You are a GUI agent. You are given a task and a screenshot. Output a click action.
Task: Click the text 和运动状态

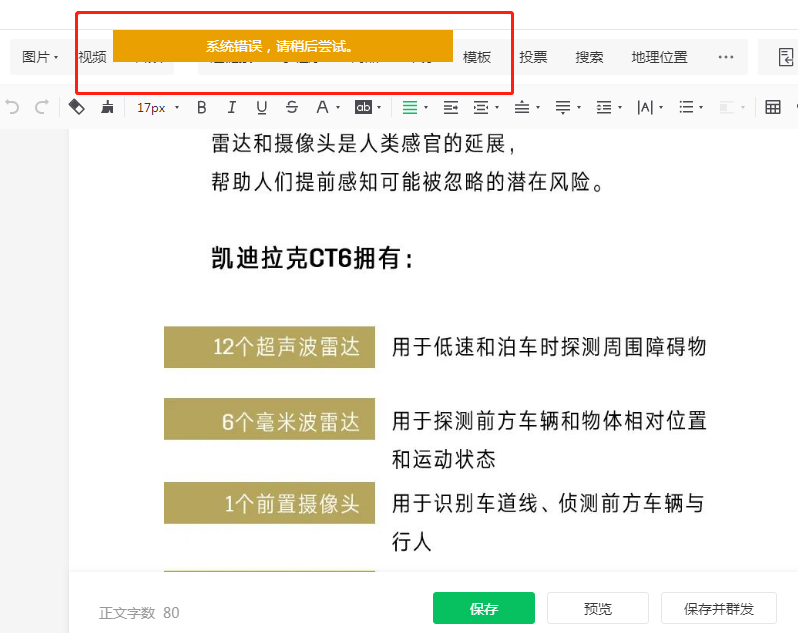(443, 459)
